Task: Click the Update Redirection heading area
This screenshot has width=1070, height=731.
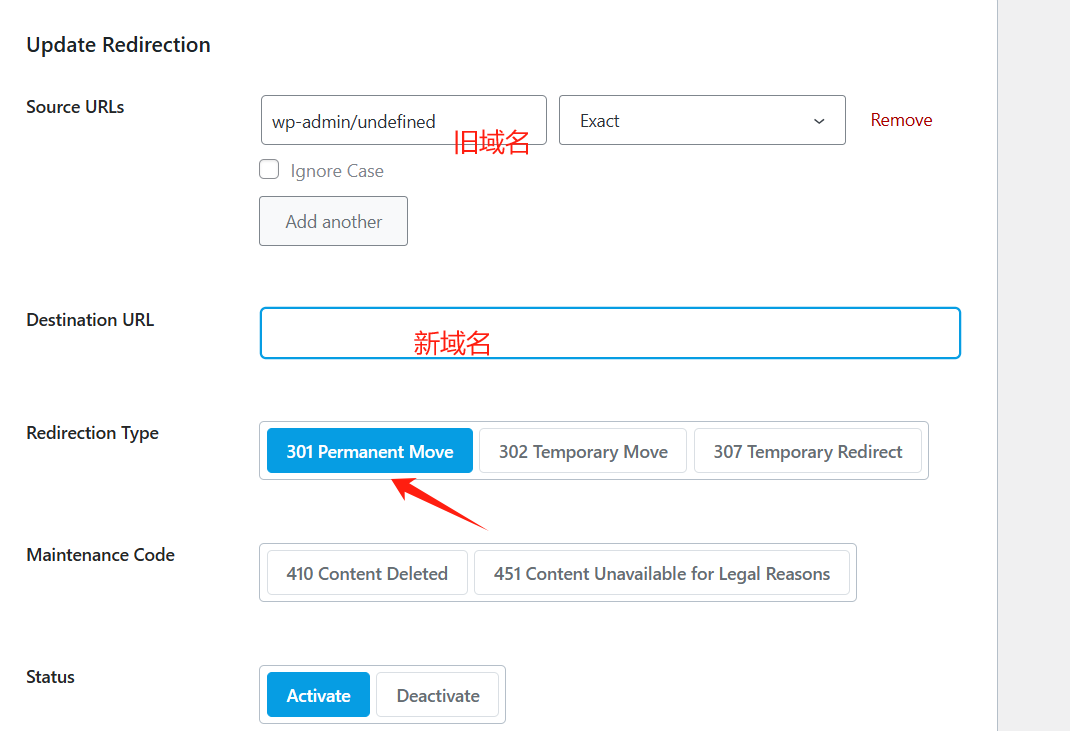Action: 118,44
